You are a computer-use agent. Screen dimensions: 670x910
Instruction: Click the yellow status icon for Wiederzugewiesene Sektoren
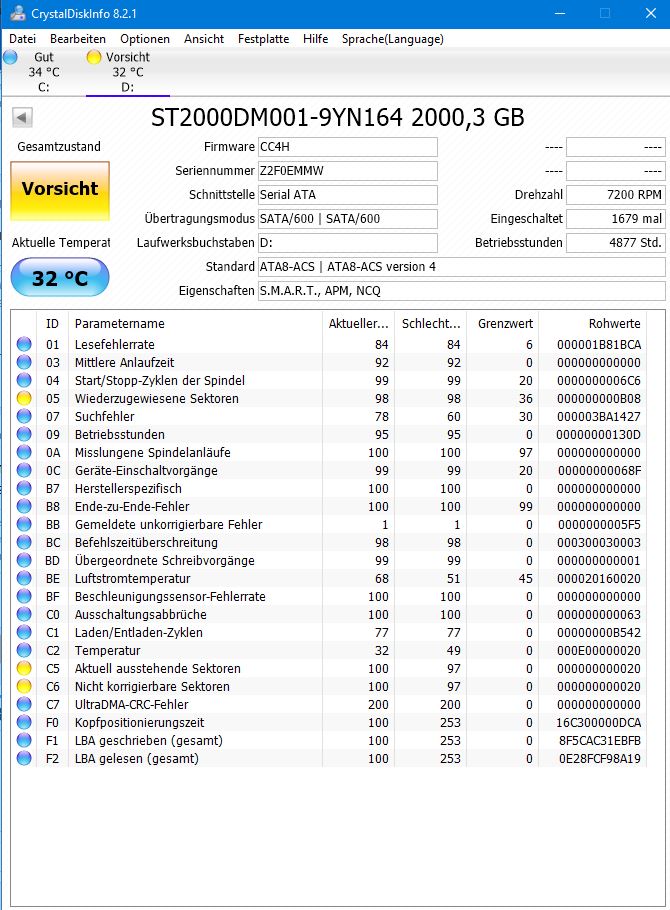point(24,398)
